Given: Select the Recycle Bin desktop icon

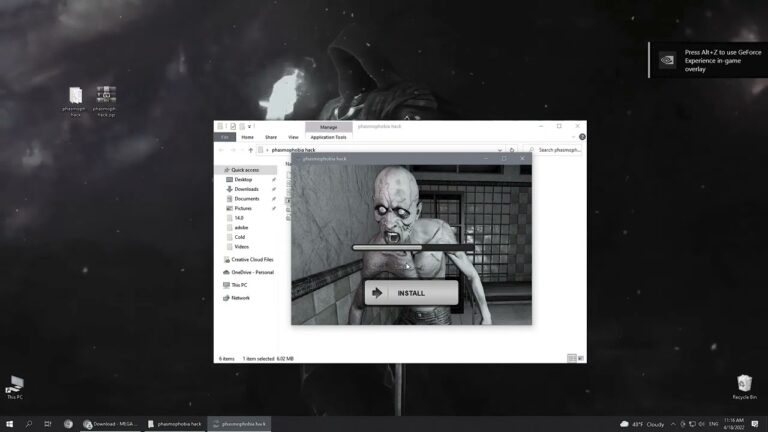Looking at the screenshot, I should [744, 387].
